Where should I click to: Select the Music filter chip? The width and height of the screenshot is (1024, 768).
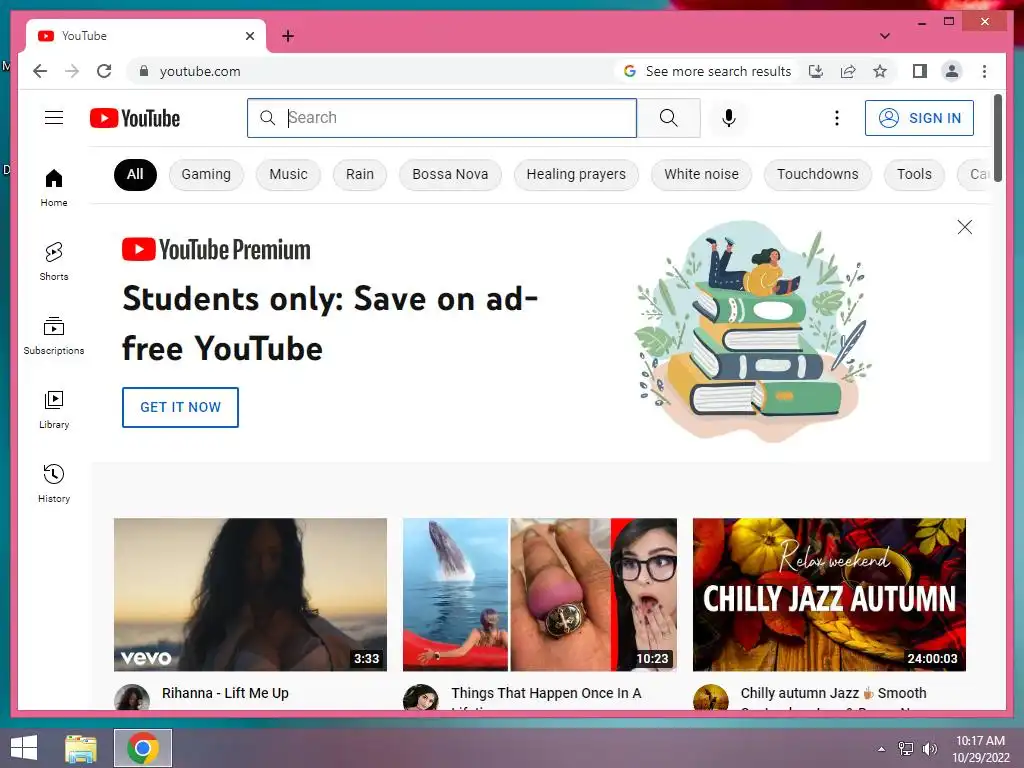288,174
